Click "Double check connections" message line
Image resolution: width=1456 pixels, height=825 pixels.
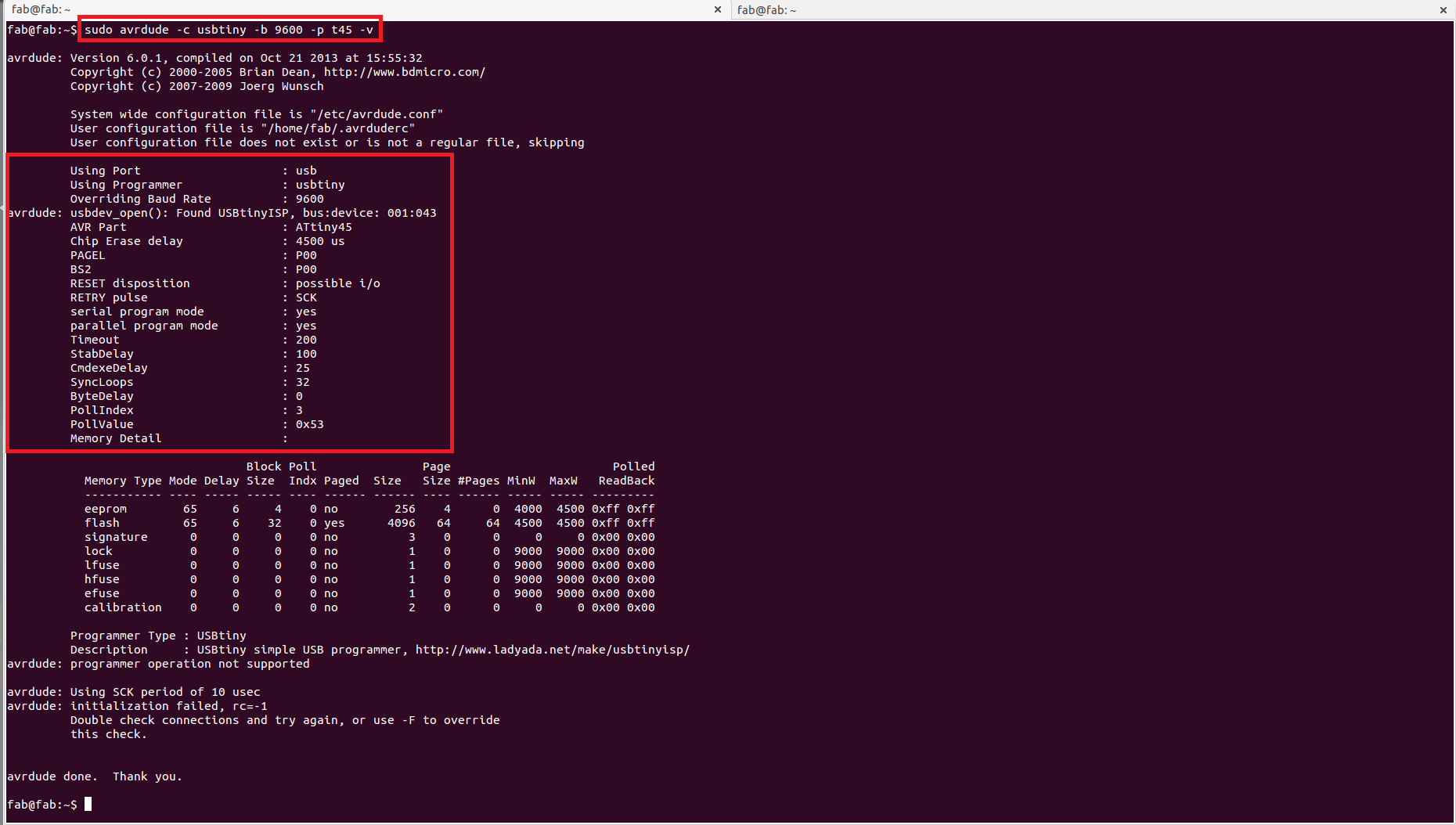click(285, 720)
